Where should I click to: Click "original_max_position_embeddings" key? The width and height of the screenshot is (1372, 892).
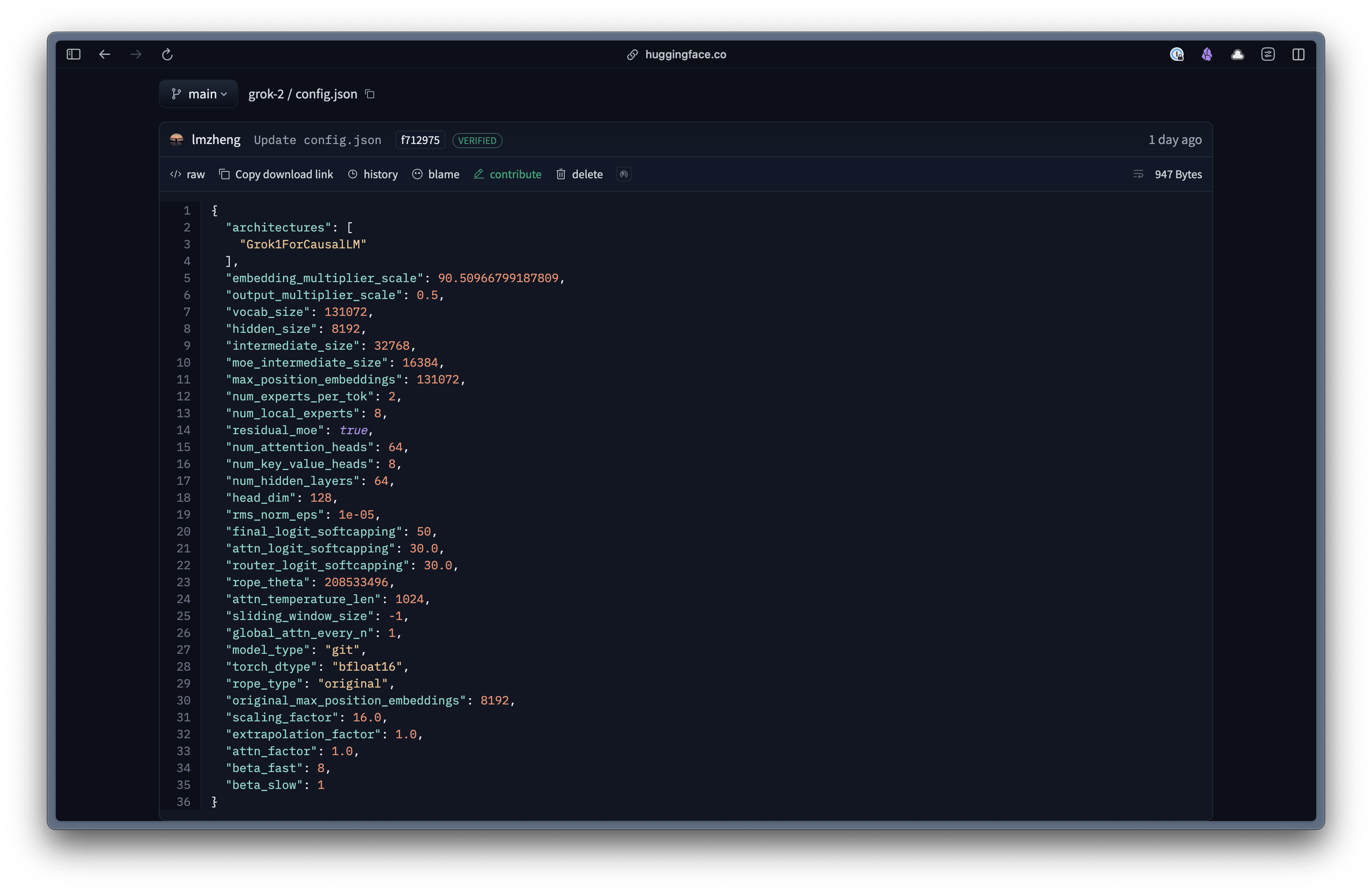click(345, 701)
